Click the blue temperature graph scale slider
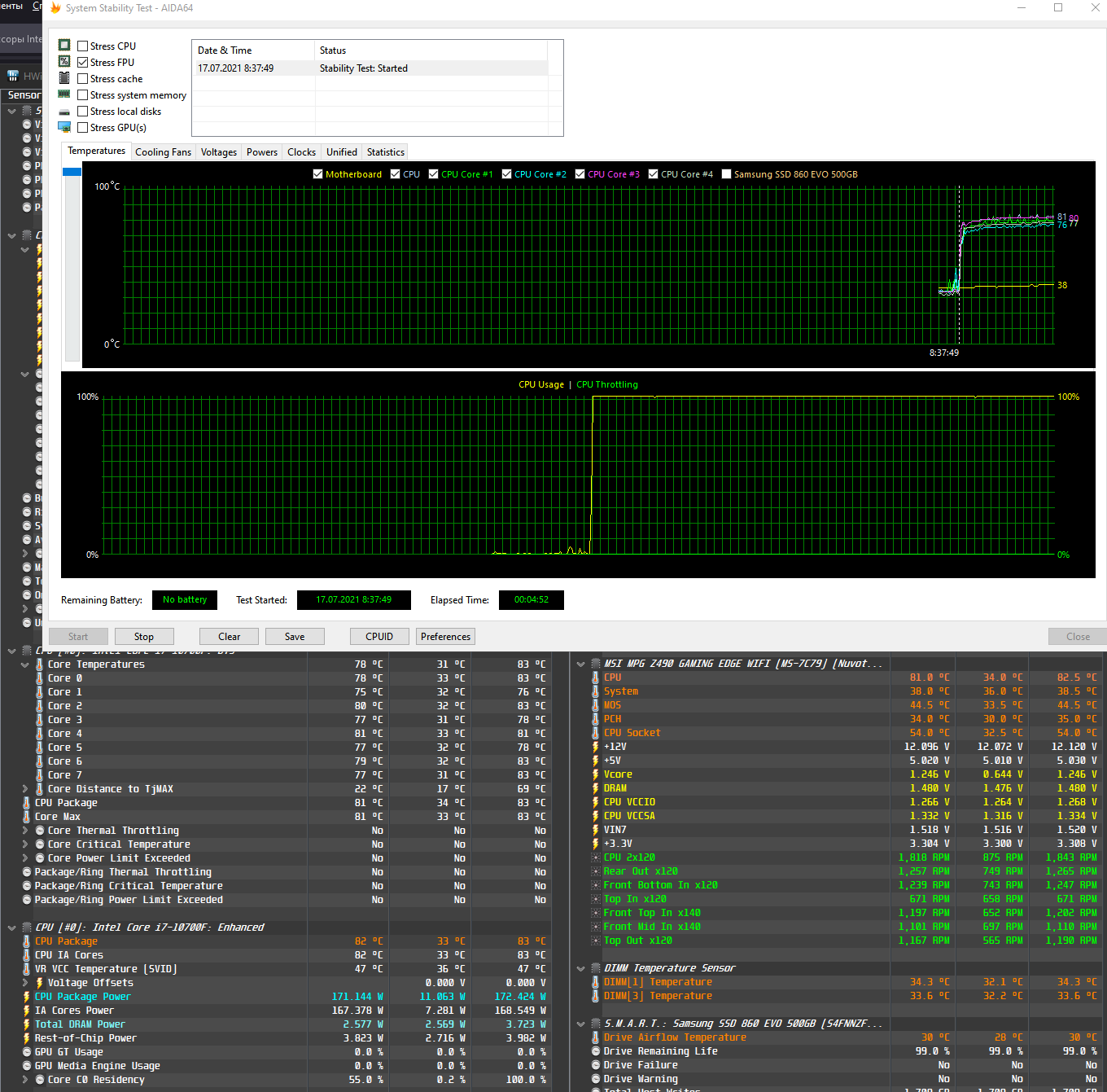The image size is (1107, 1092). tap(72, 172)
